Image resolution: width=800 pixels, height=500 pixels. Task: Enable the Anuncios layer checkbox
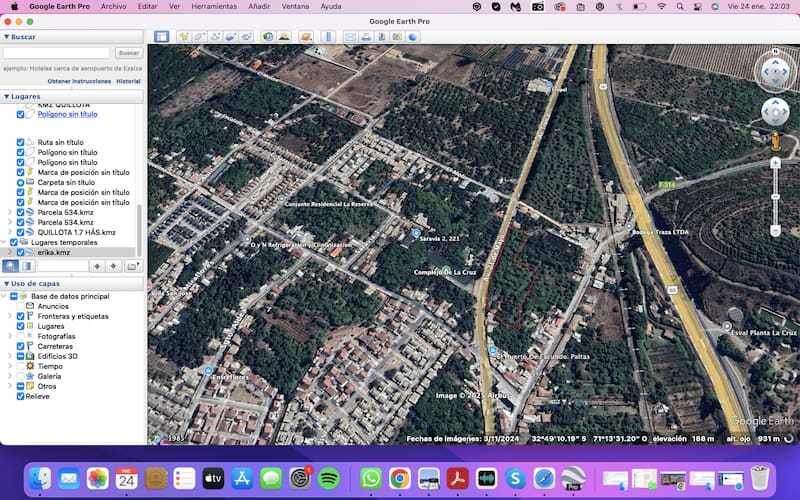point(20,306)
